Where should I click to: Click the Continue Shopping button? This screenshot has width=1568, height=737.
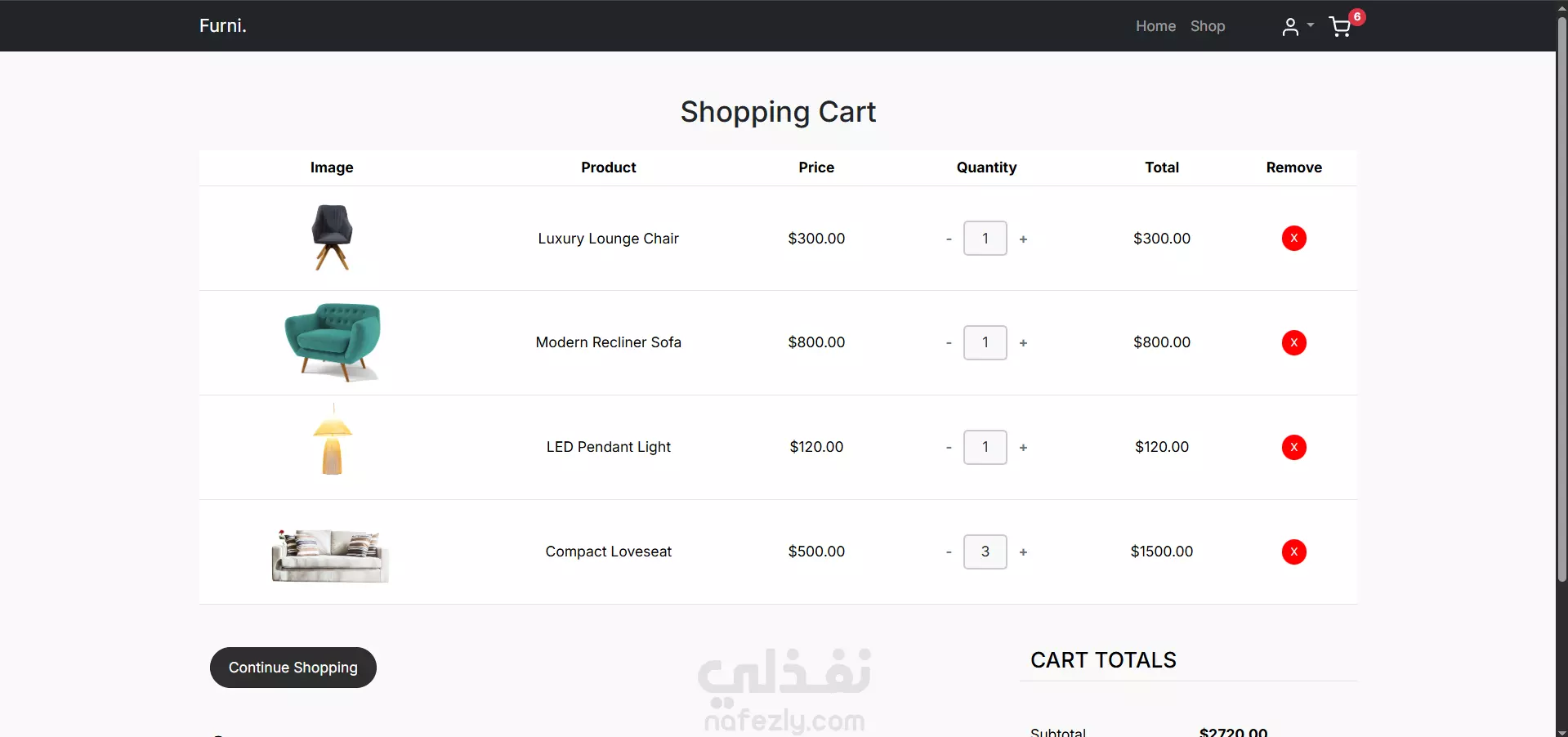[x=293, y=668]
